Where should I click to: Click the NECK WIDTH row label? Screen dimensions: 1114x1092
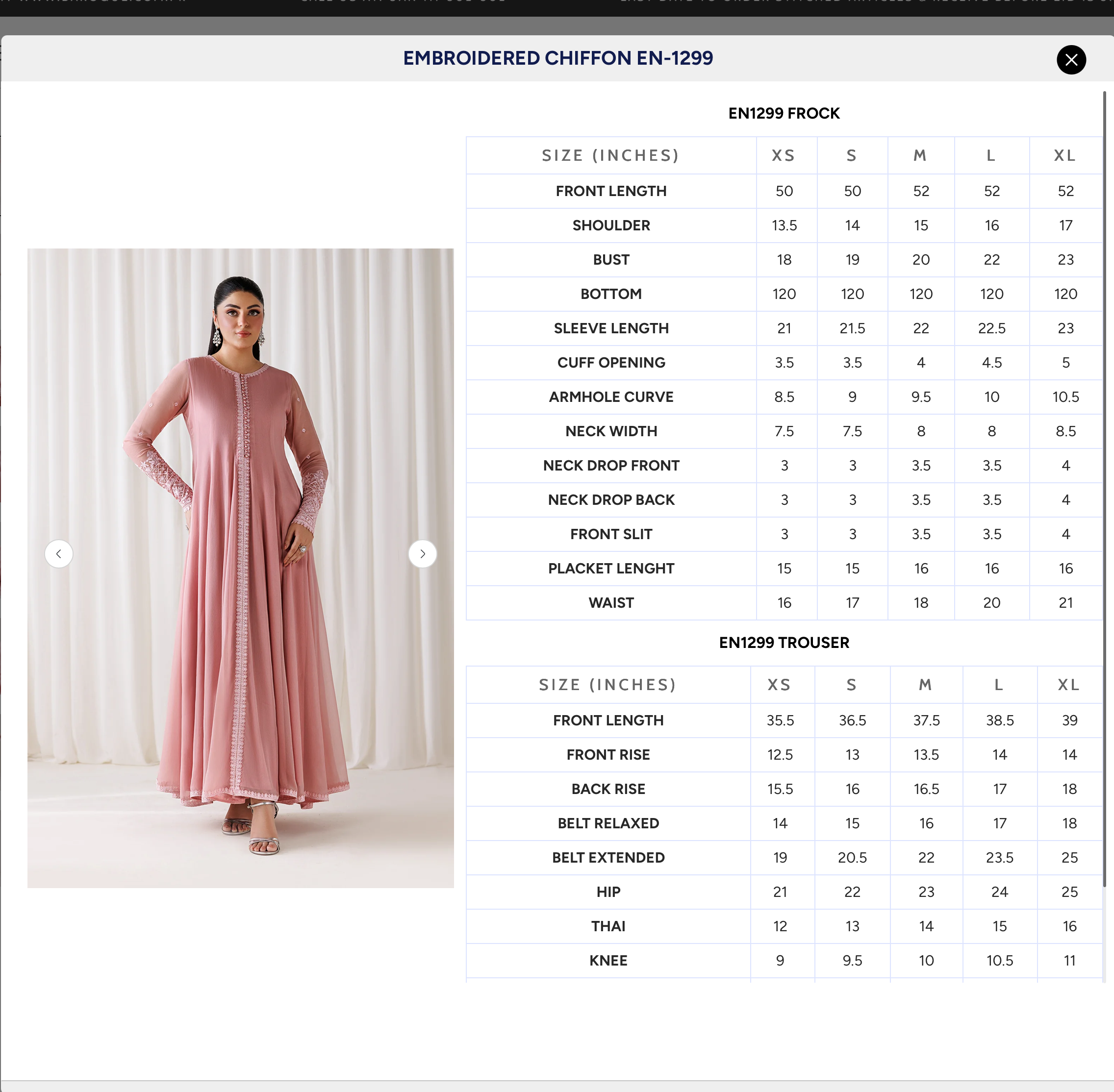[x=611, y=431]
